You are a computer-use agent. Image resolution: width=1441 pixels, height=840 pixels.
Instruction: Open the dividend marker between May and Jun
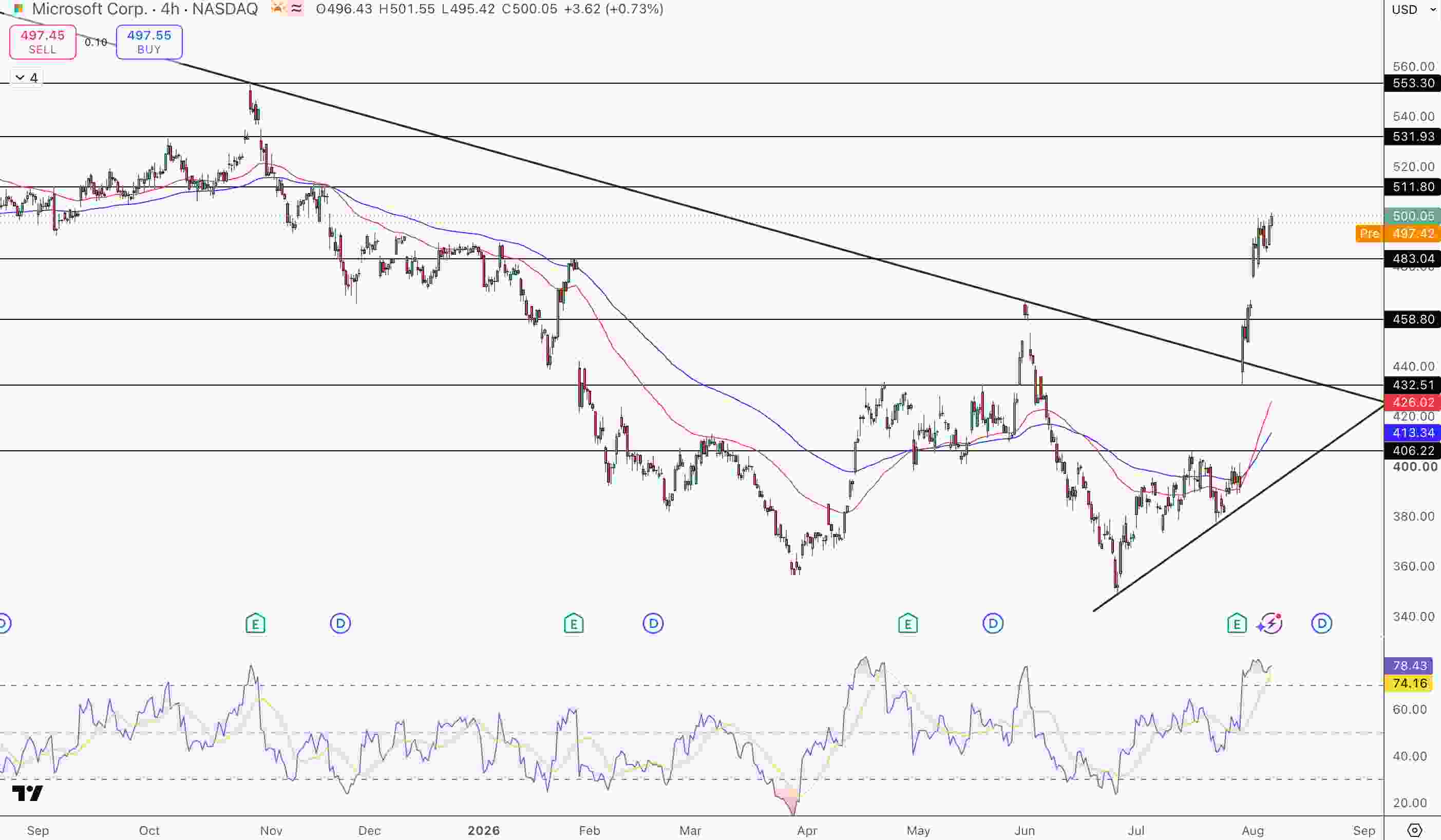click(993, 623)
